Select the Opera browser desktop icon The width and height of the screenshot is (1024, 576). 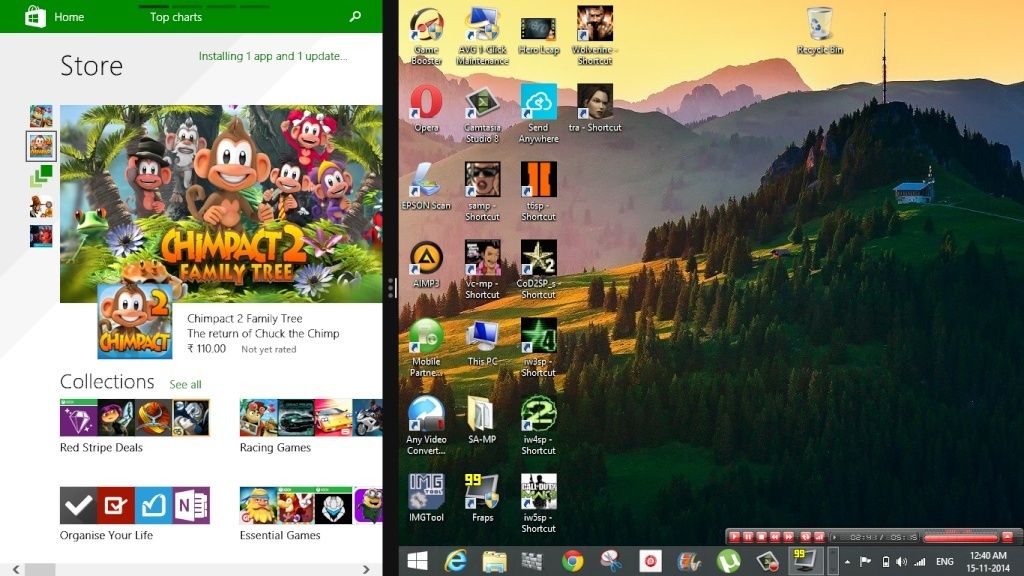tap(426, 109)
